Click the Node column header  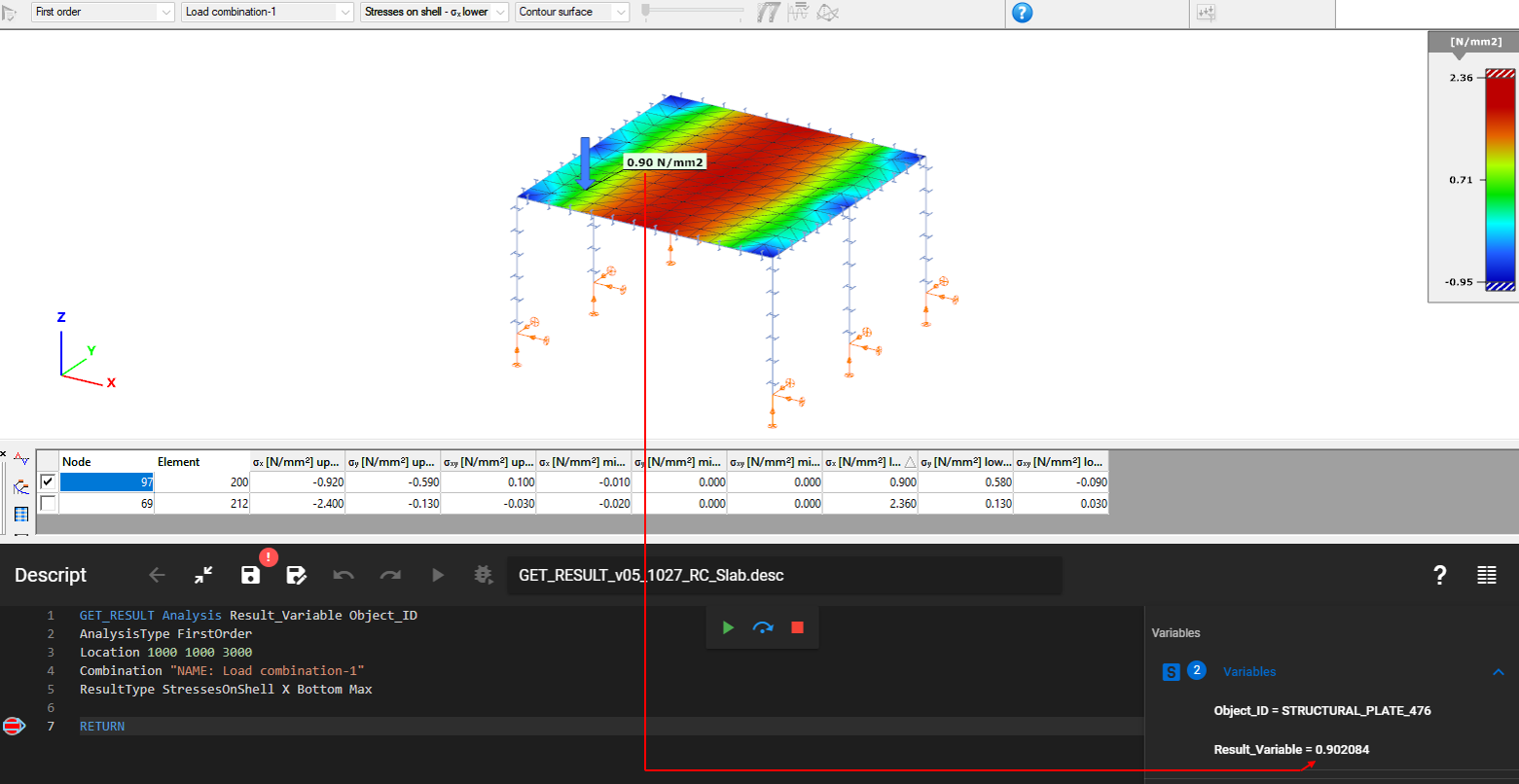(107, 461)
